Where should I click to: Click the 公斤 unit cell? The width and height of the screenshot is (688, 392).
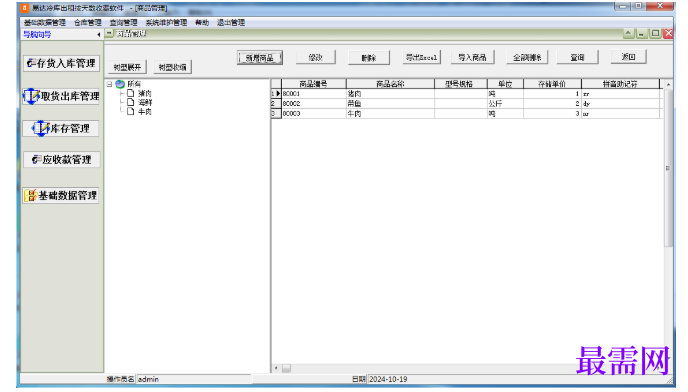[505, 104]
